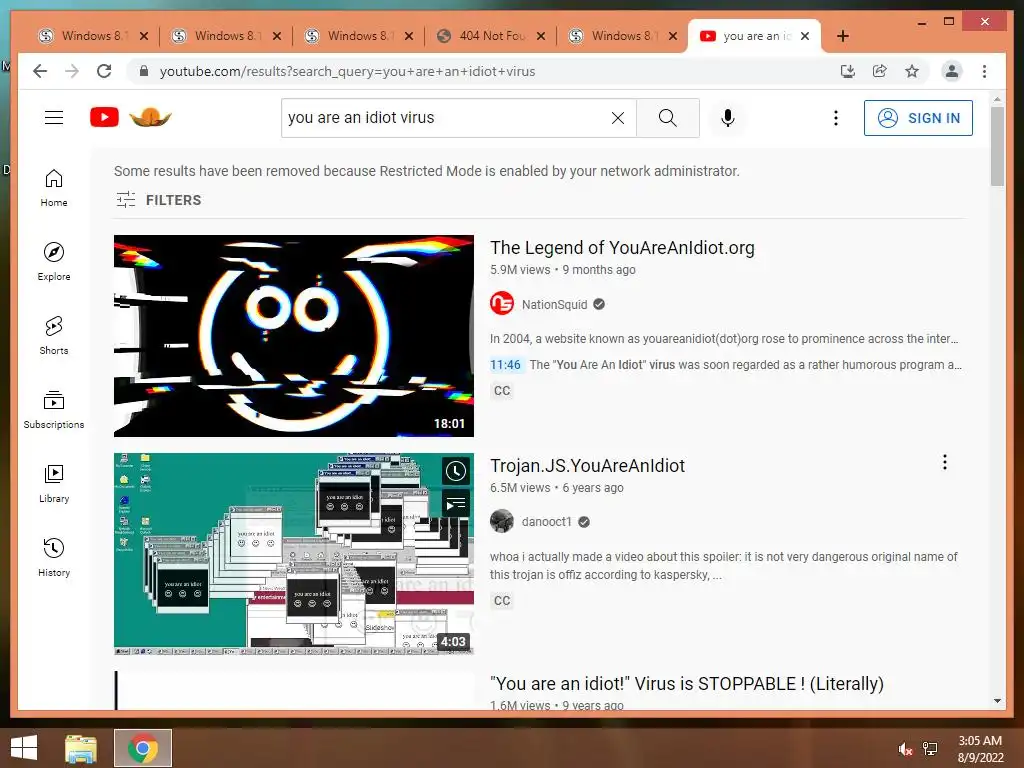Open the Trojan.JS.YouAreAnIdiot video title
Screen dimensions: 1024x768
pos(587,465)
